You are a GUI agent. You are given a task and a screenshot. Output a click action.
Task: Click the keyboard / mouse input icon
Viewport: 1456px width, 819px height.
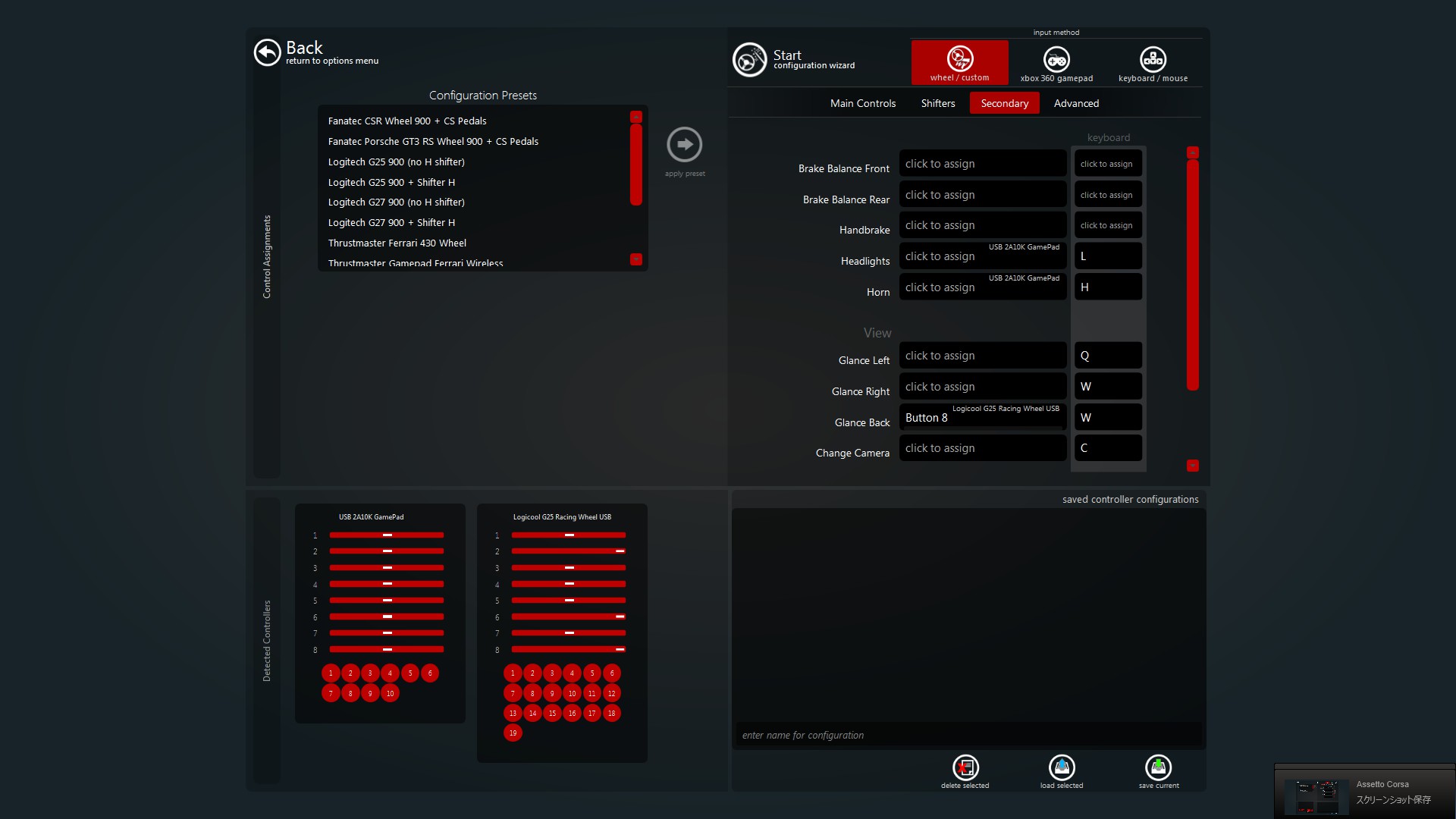[1152, 60]
